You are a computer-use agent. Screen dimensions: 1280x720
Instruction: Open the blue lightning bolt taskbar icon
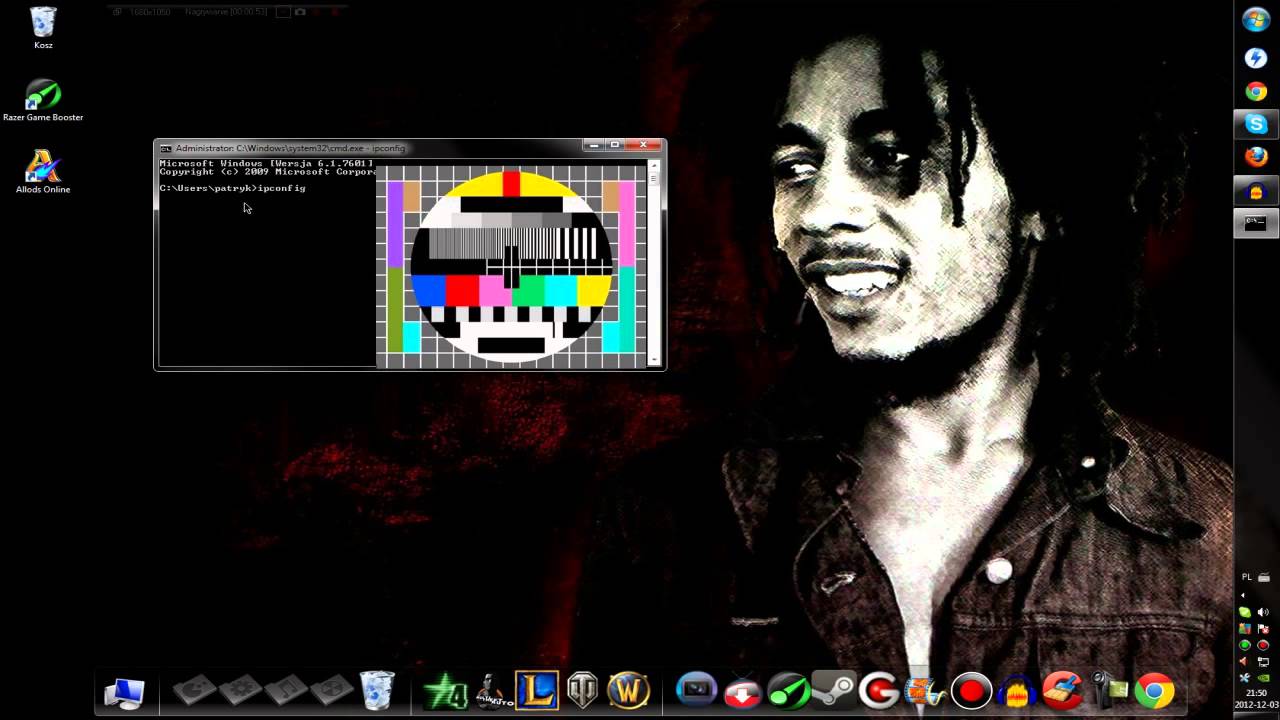1256,58
